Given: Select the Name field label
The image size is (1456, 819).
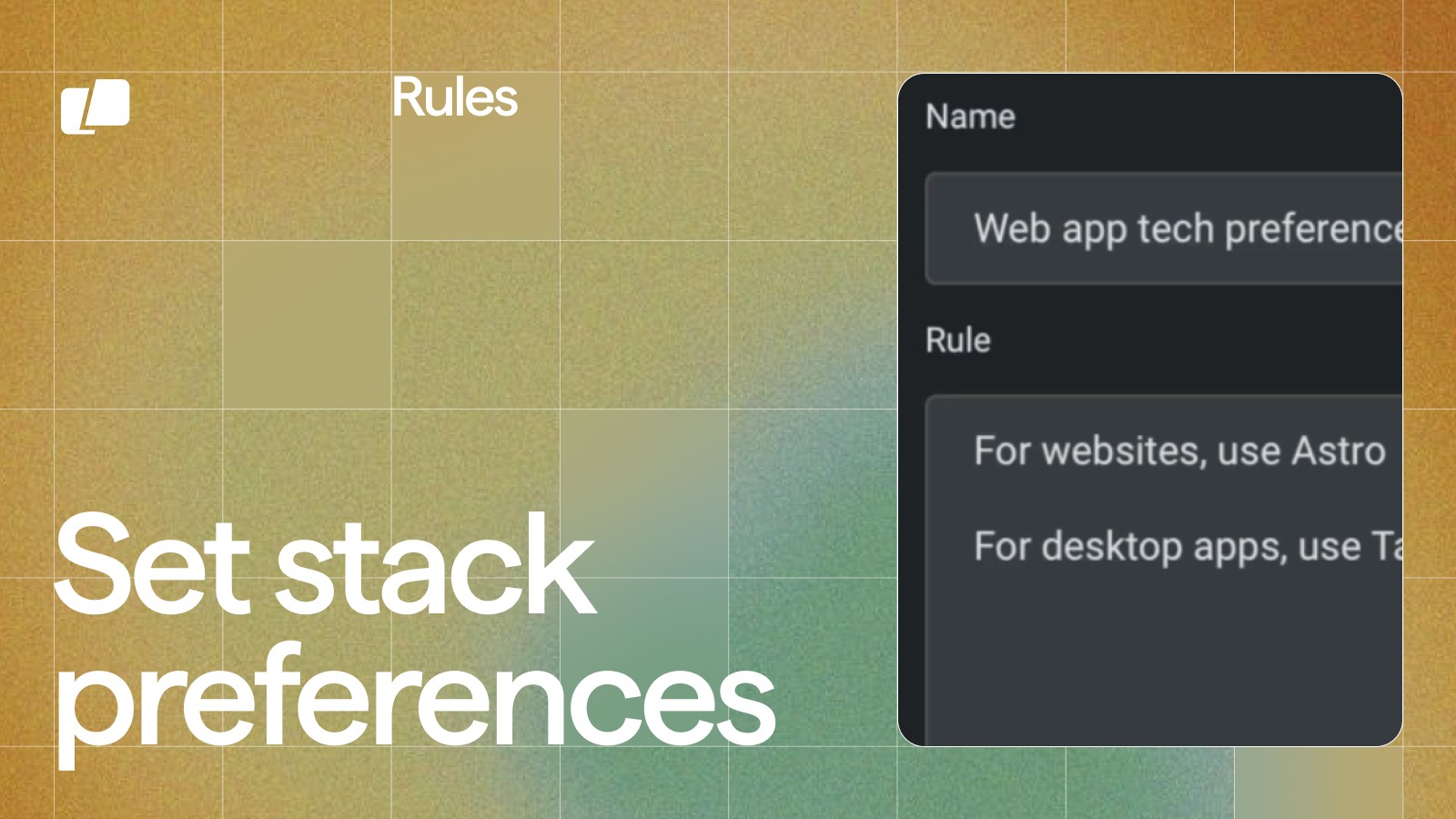Looking at the screenshot, I should pos(970,116).
